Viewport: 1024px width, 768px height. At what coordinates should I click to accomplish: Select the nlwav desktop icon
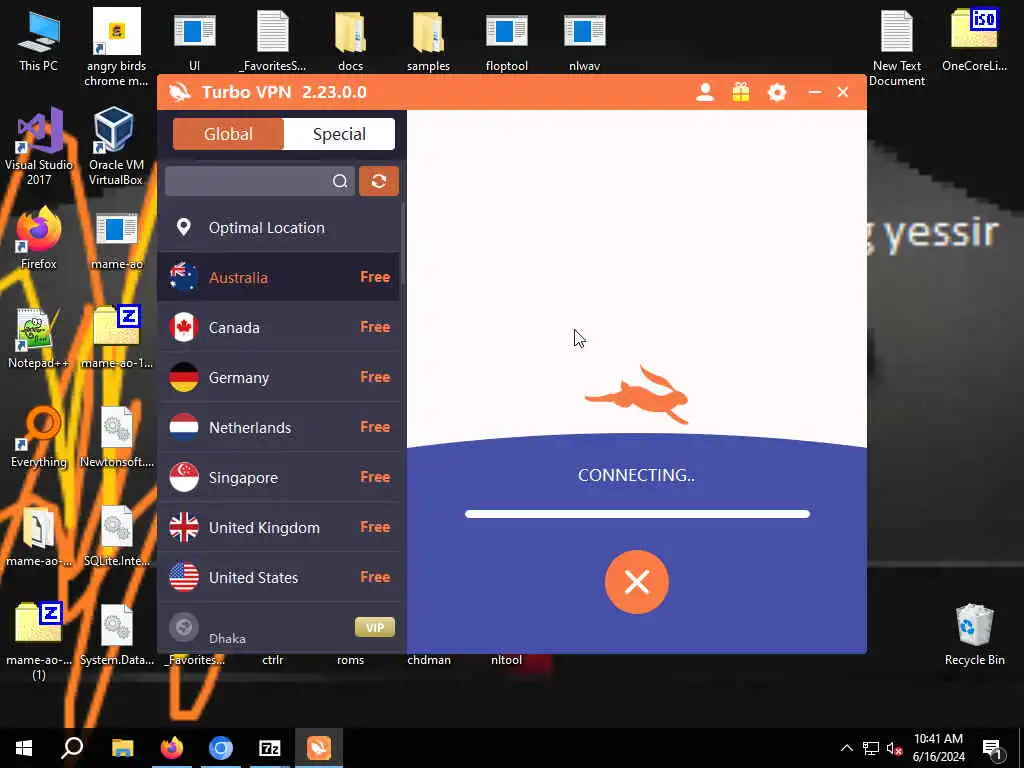tap(584, 40)
